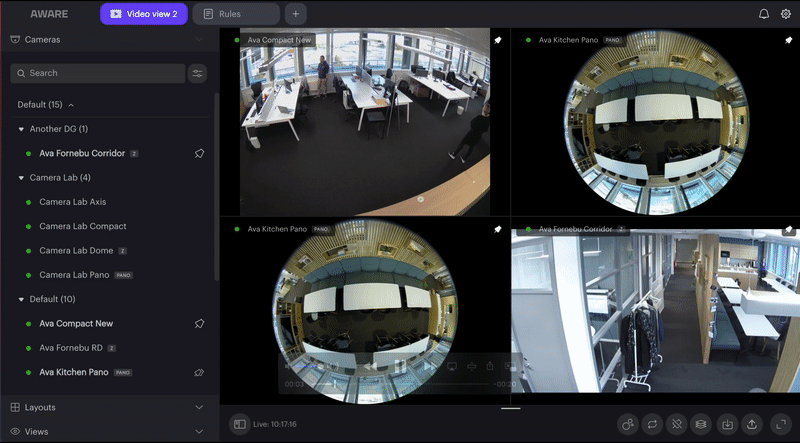This screenshot has height=443, width=800.
Task: Click the picture-in-picture icon in overlay player
Action: 510,366
